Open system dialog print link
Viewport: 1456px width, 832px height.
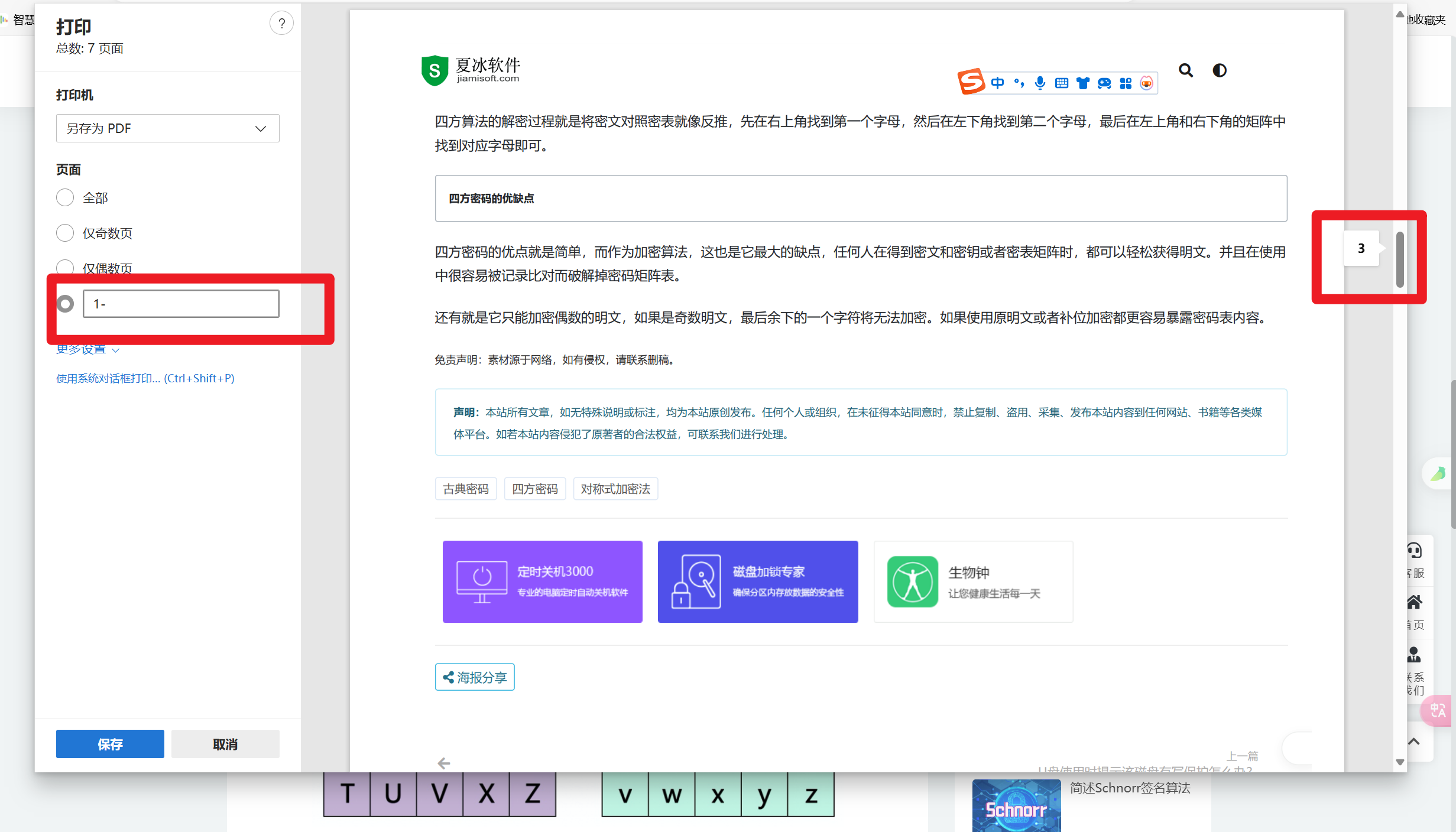coord(145,378)
